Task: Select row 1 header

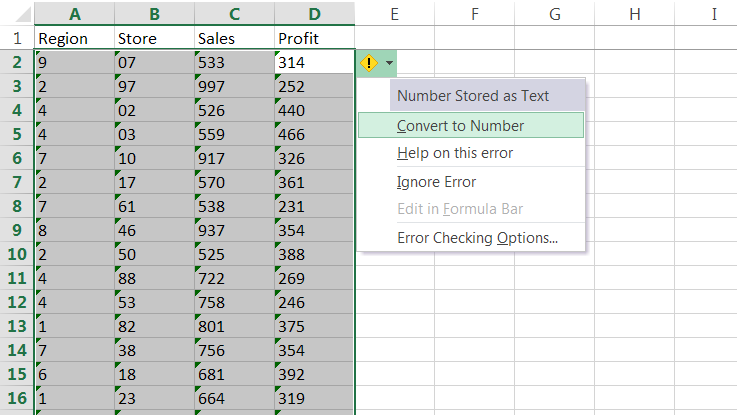Action: coord(16,38)
